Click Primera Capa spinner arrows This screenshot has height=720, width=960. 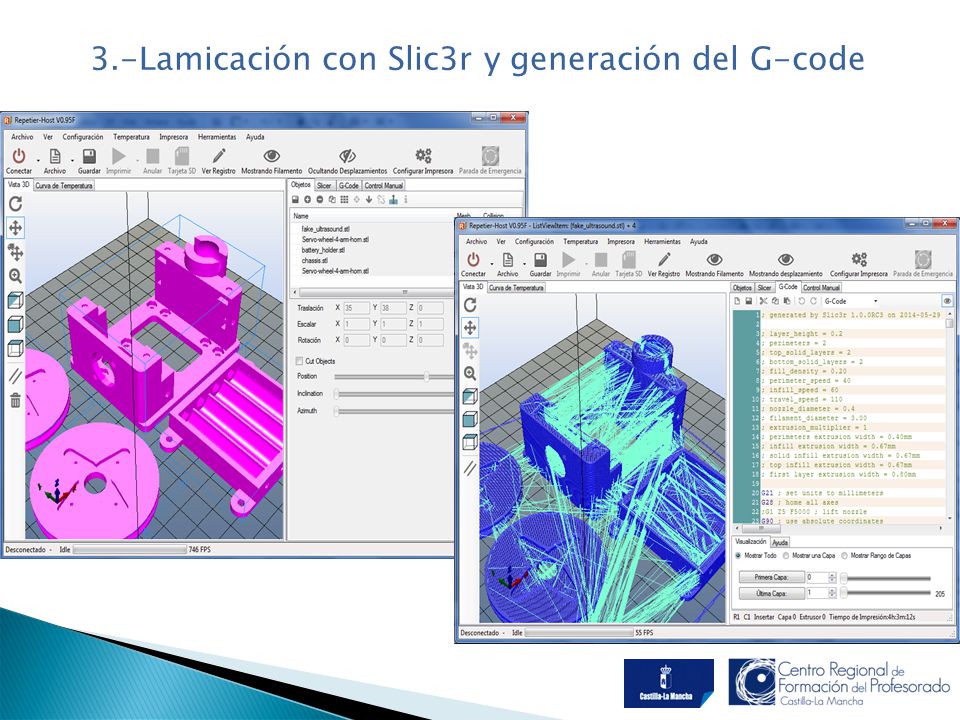pyautogui.click(x=832, y=577)
